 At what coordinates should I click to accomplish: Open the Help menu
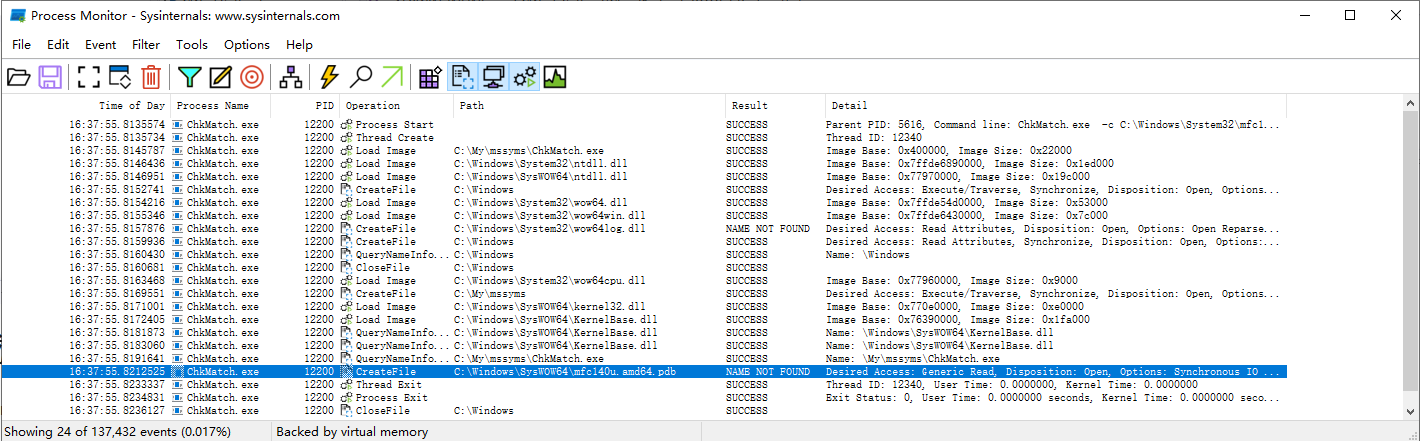tap(299, 45)
